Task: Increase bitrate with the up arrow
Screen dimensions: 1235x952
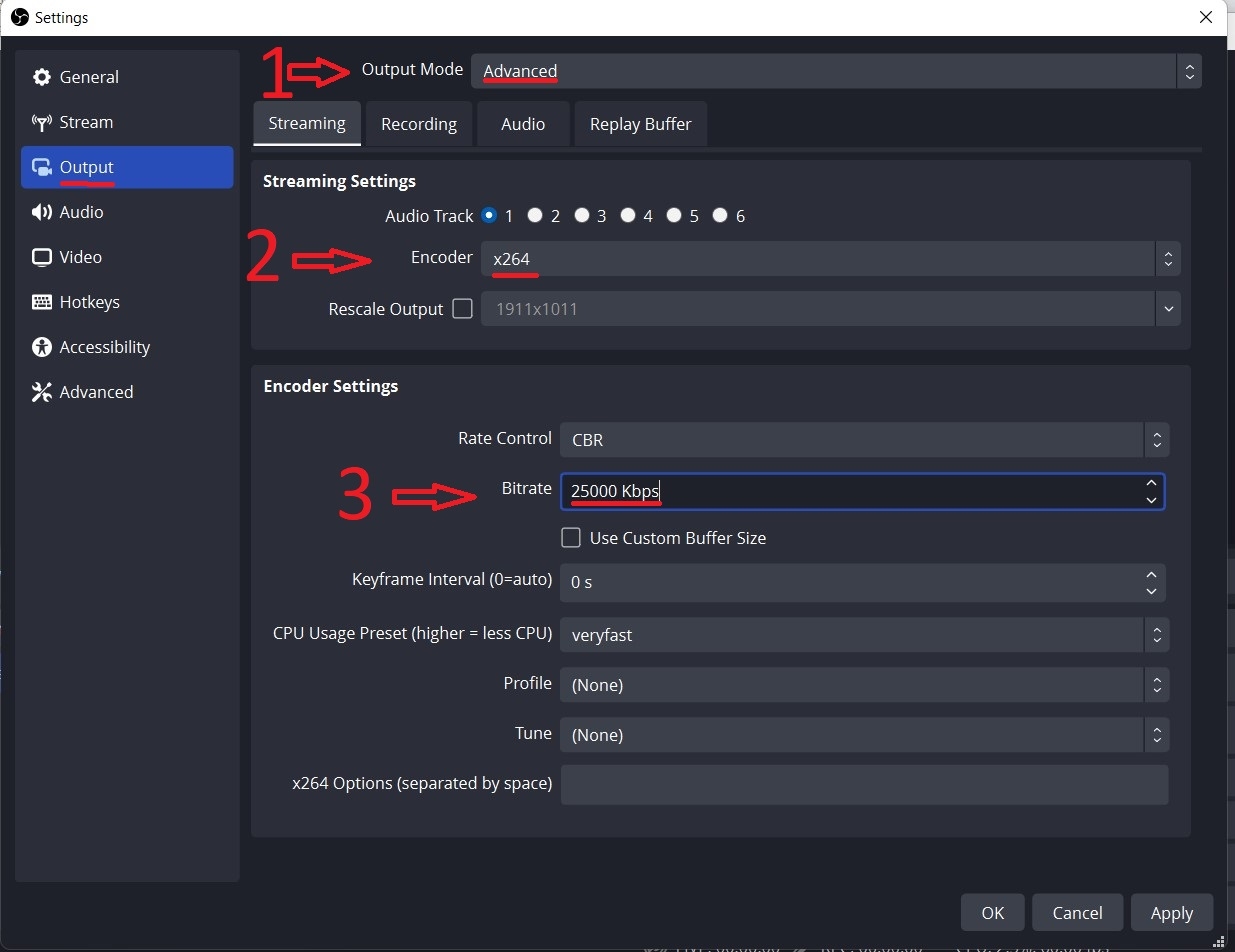Action: (1151, 484)
